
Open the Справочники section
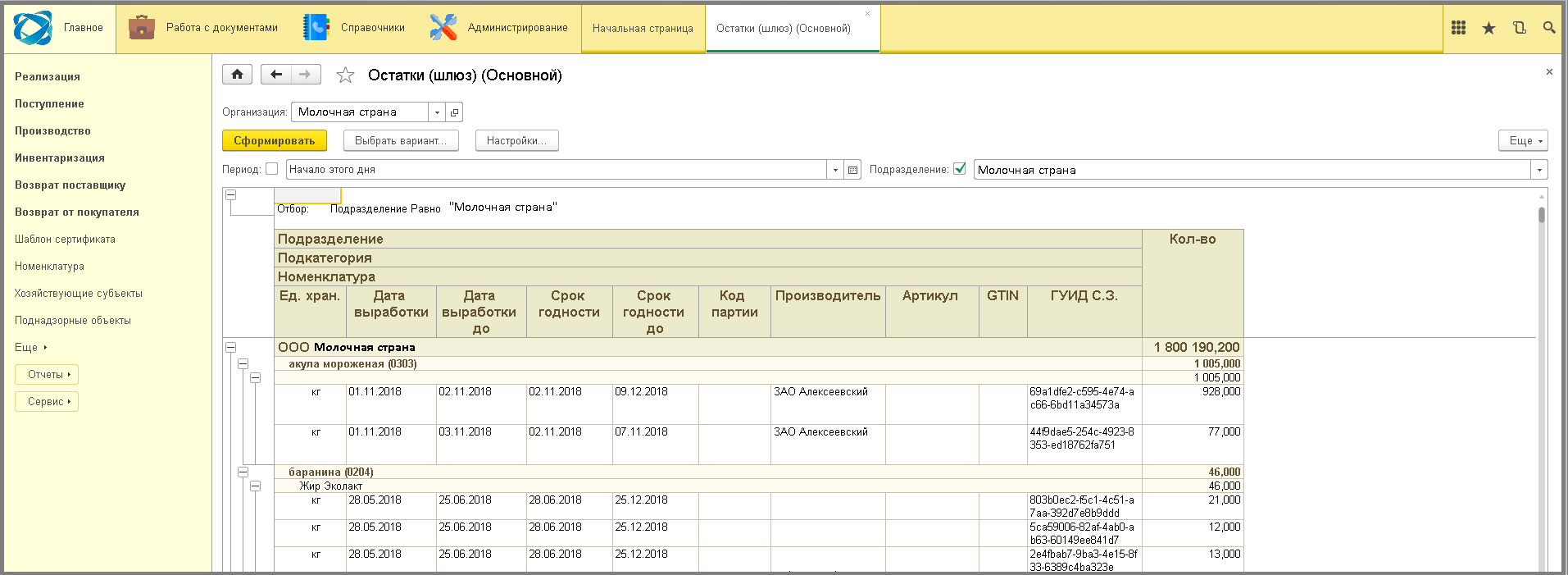pos(353,28)
